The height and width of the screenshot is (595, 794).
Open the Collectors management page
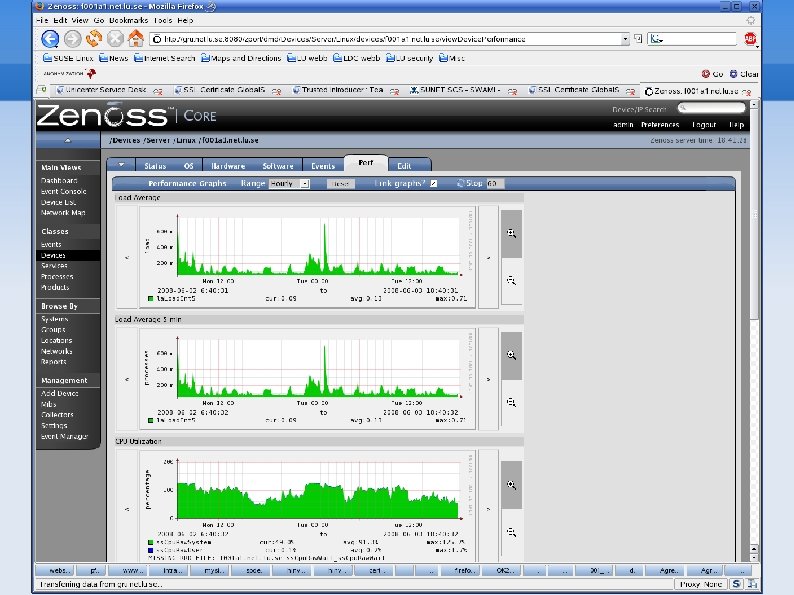pos(57,415)
